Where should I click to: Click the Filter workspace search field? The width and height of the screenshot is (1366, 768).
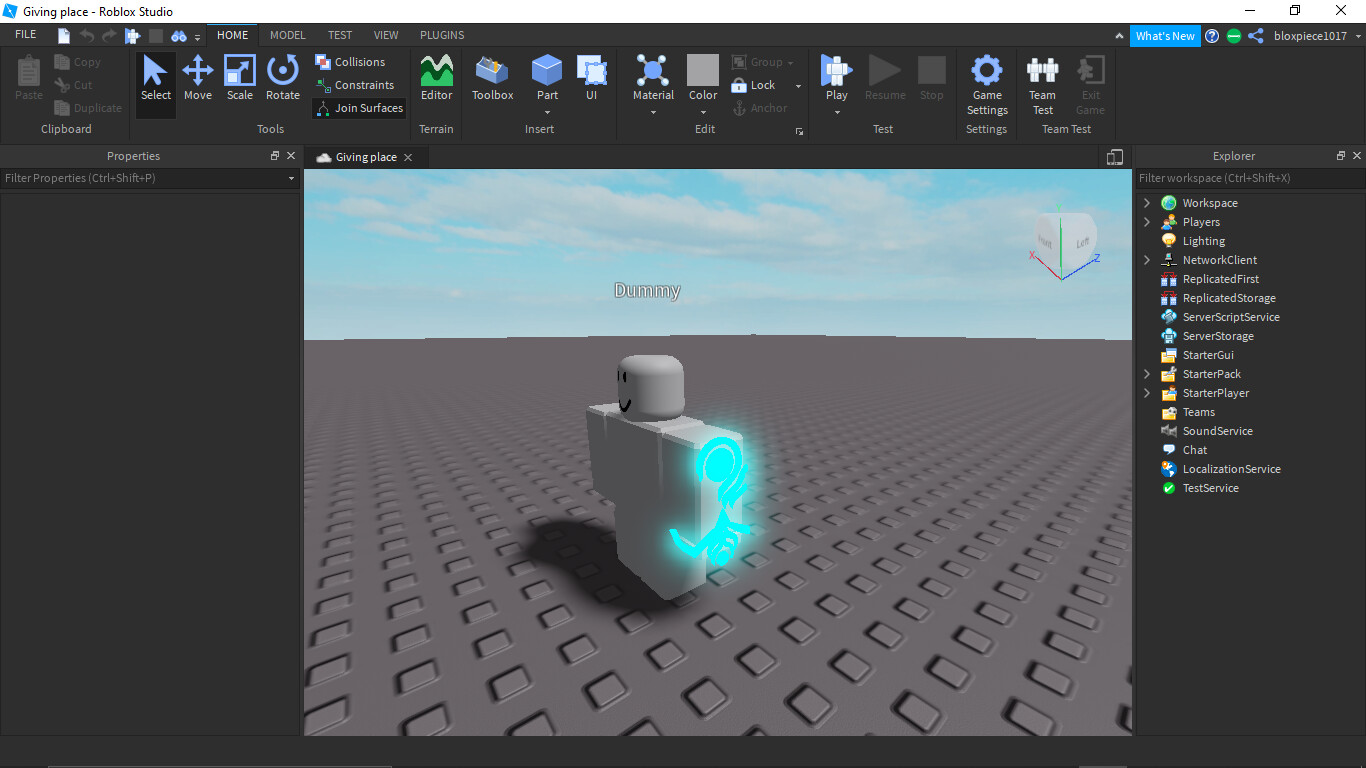tap(1250, 178)
